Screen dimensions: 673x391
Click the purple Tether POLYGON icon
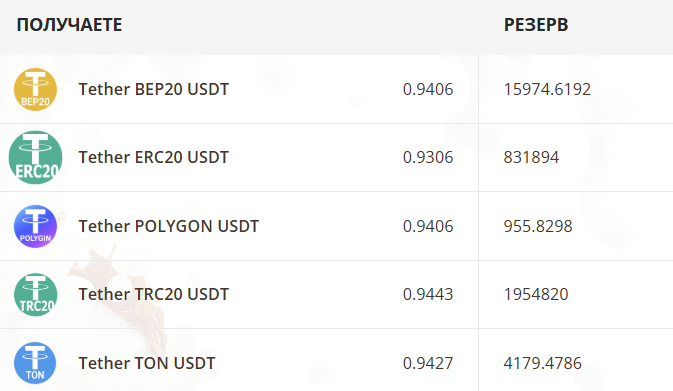point(35,226)
